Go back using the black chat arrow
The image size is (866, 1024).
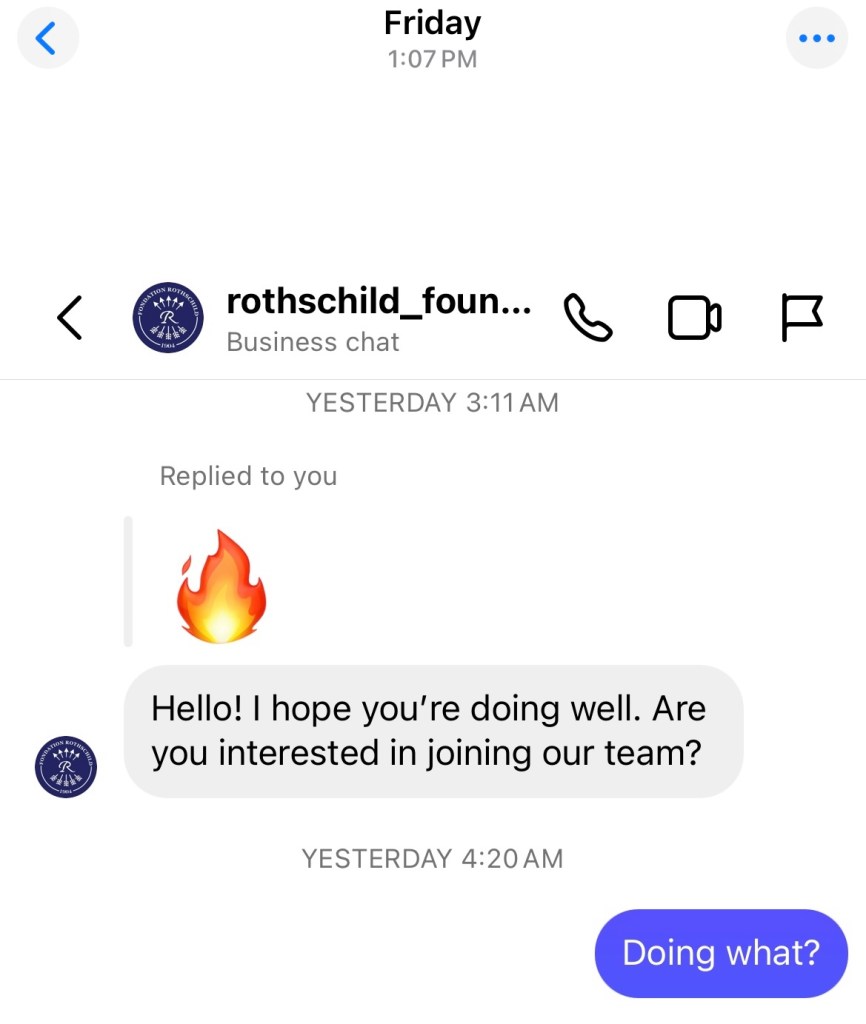(x=69, y=317)
